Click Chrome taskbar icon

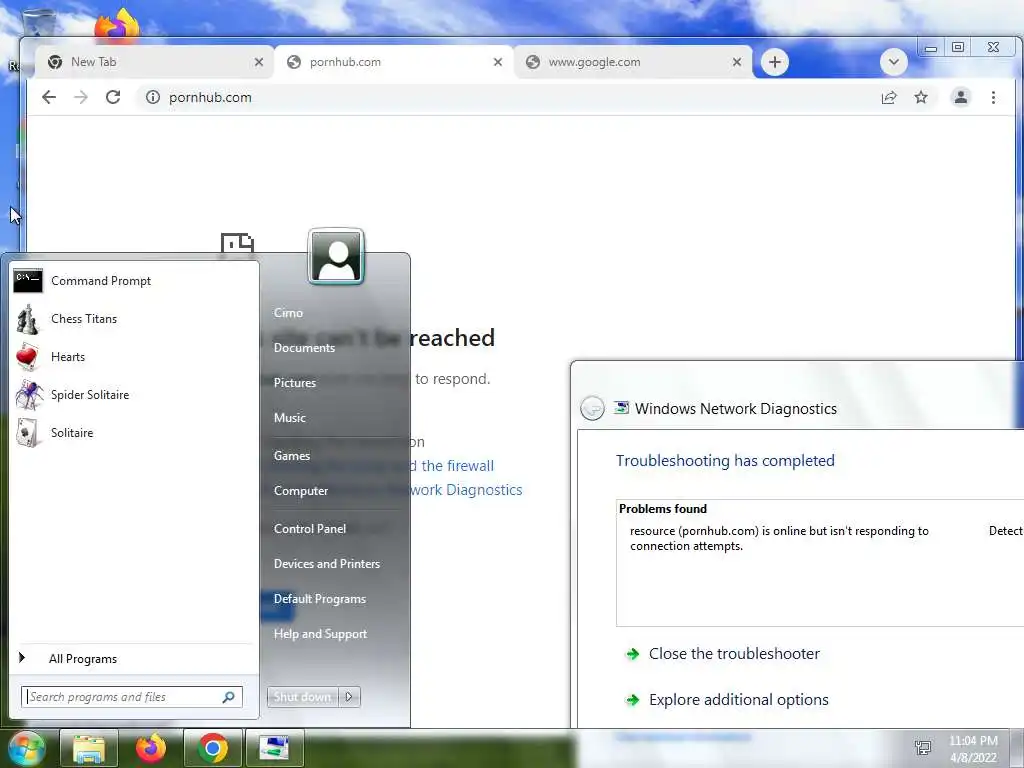point(213,748)
